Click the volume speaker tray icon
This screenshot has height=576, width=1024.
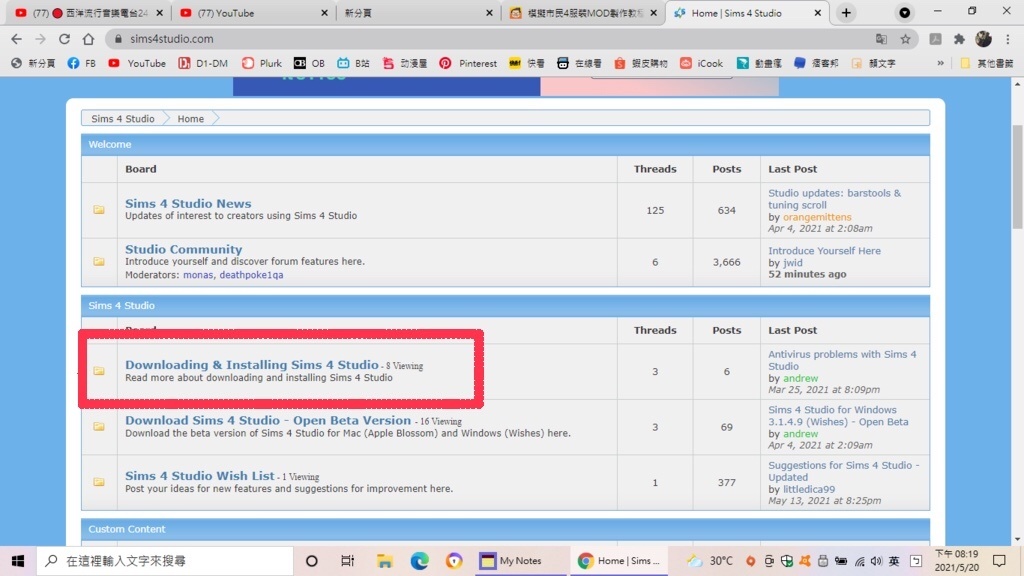[876, 561]
